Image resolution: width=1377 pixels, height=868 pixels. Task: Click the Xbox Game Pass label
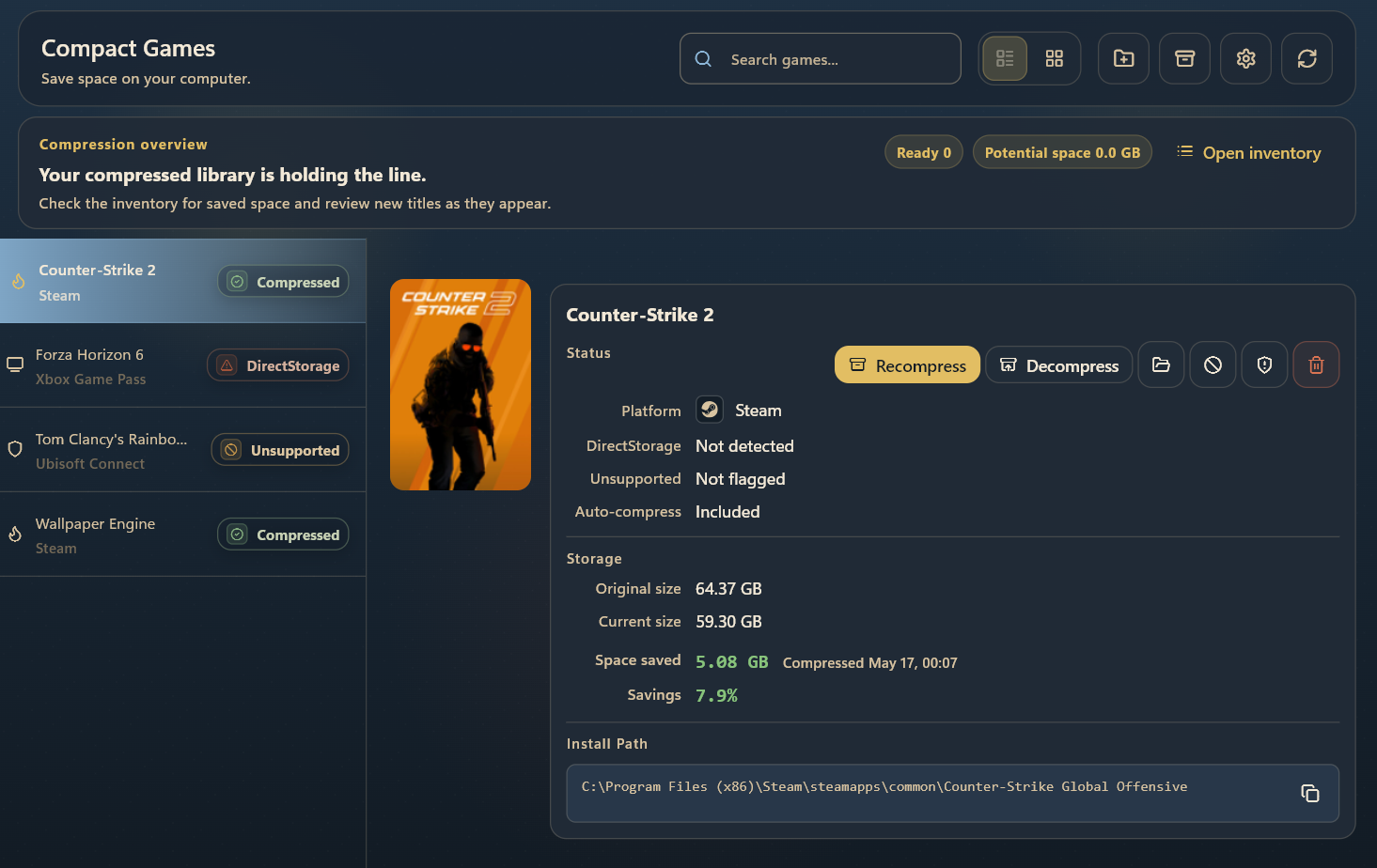point(91,380)
